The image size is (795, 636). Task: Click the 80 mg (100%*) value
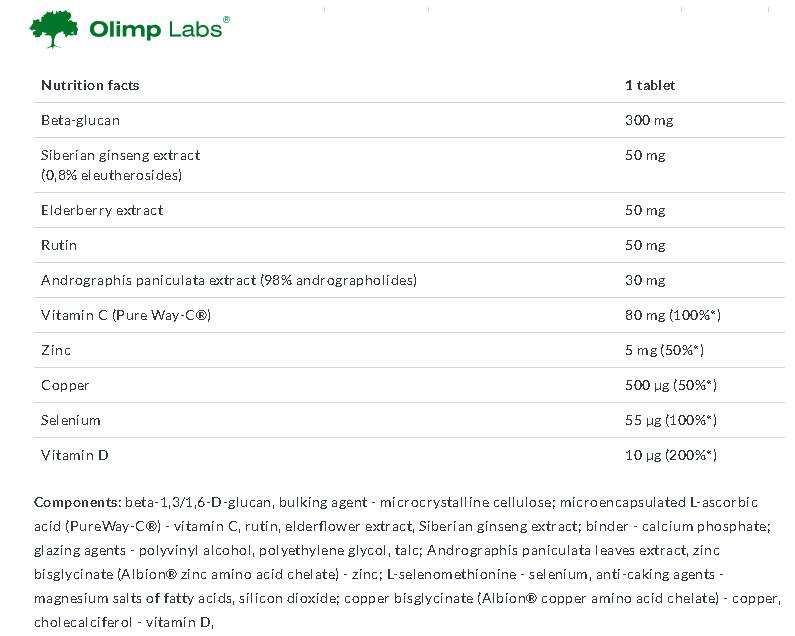click(x=672, y=315)
